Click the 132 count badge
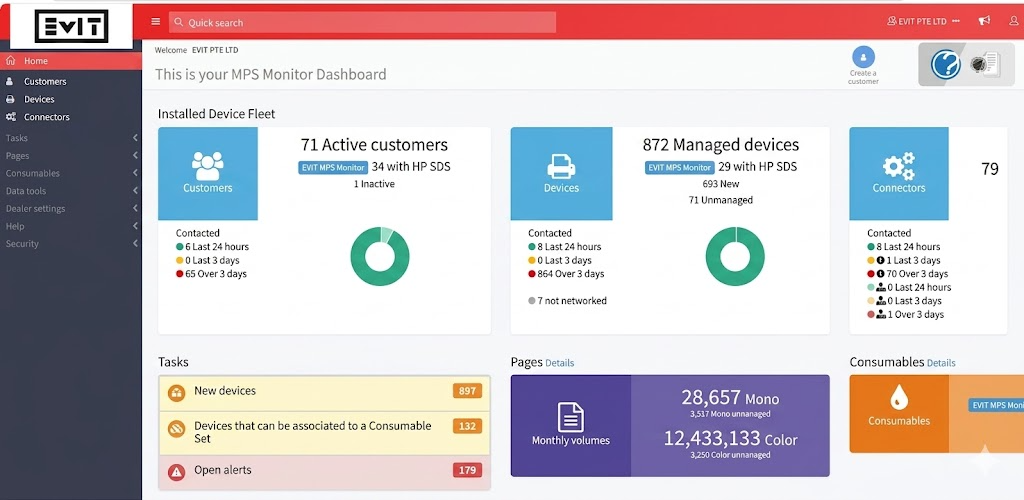Viewport: 1024px width, 500px height. click(x=468, y=426)
